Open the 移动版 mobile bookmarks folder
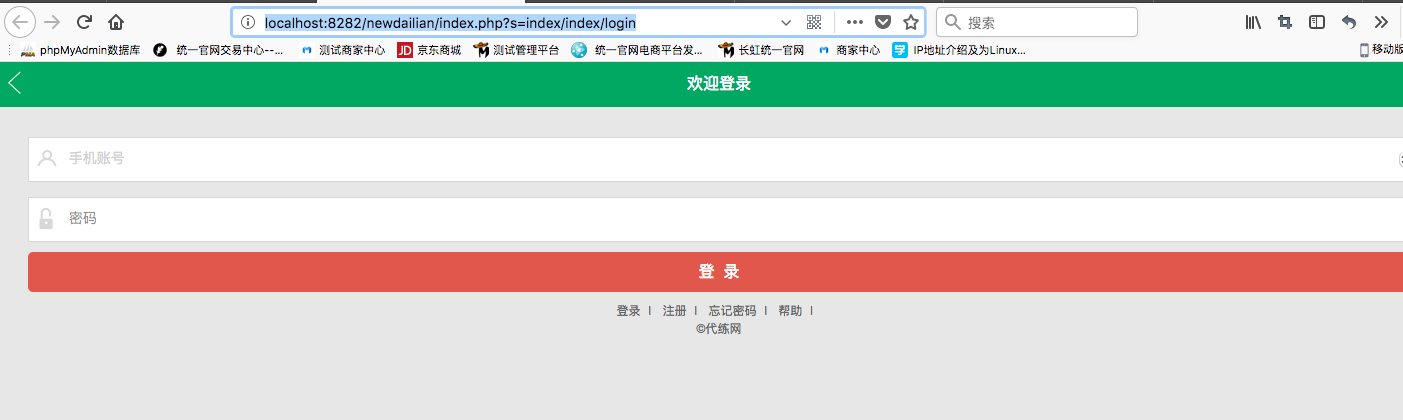The height and width of the screenshot is (420, 1403). (1381, 49)
